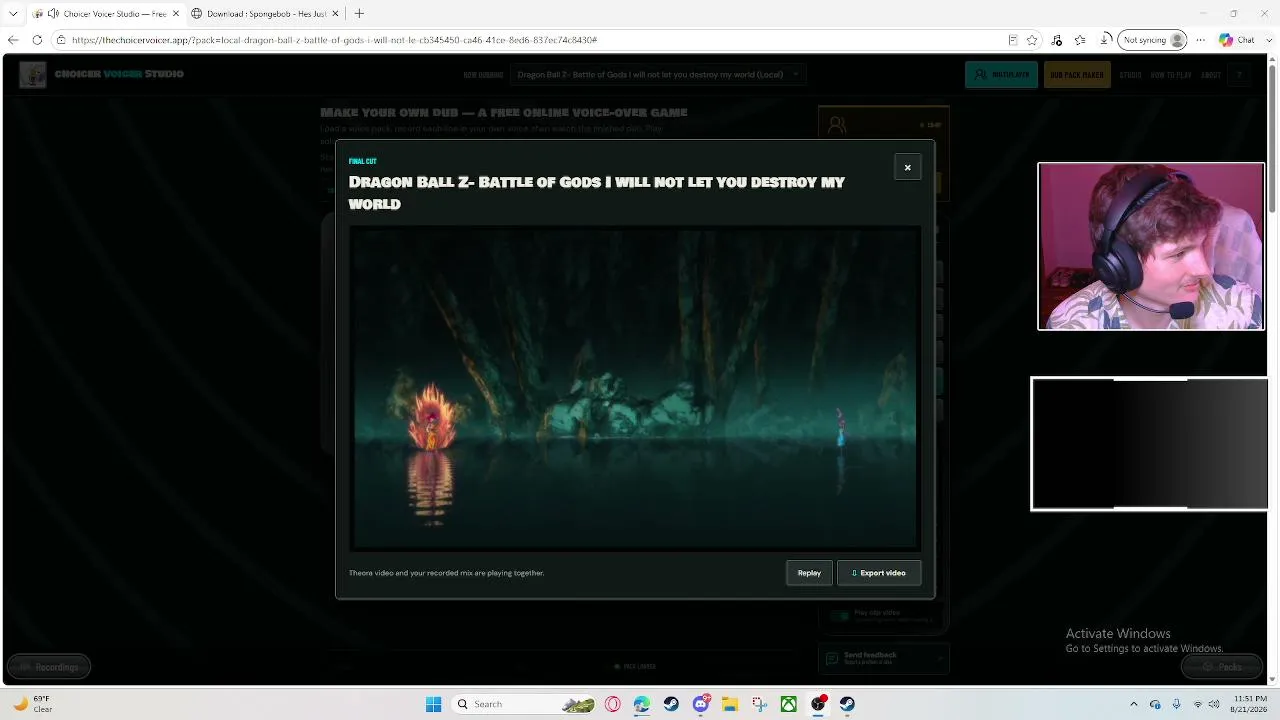Open the weather widget showing 69°F
This screenshot has height=720, width=1280.
coord(32,704)
